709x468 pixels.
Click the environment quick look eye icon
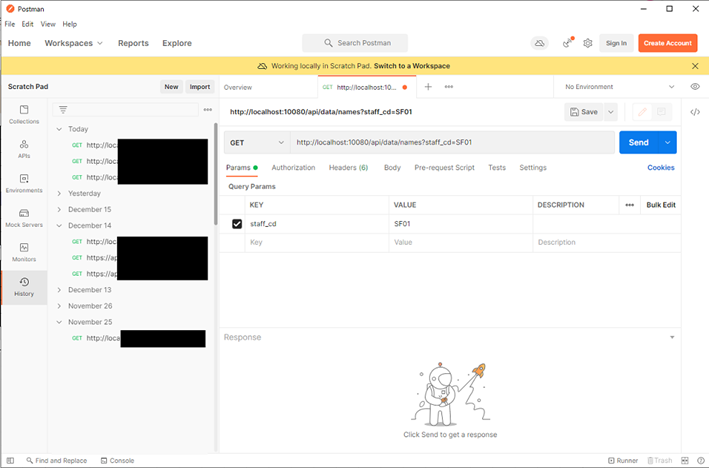coord(696,87)
